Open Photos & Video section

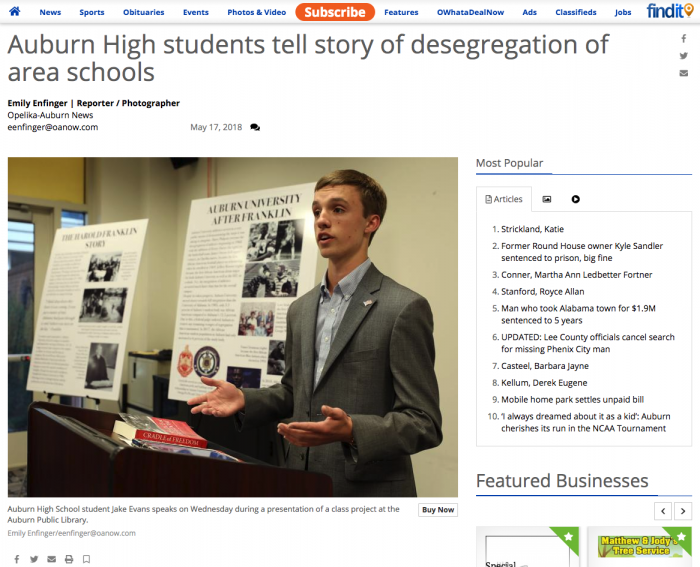point(256,12)
